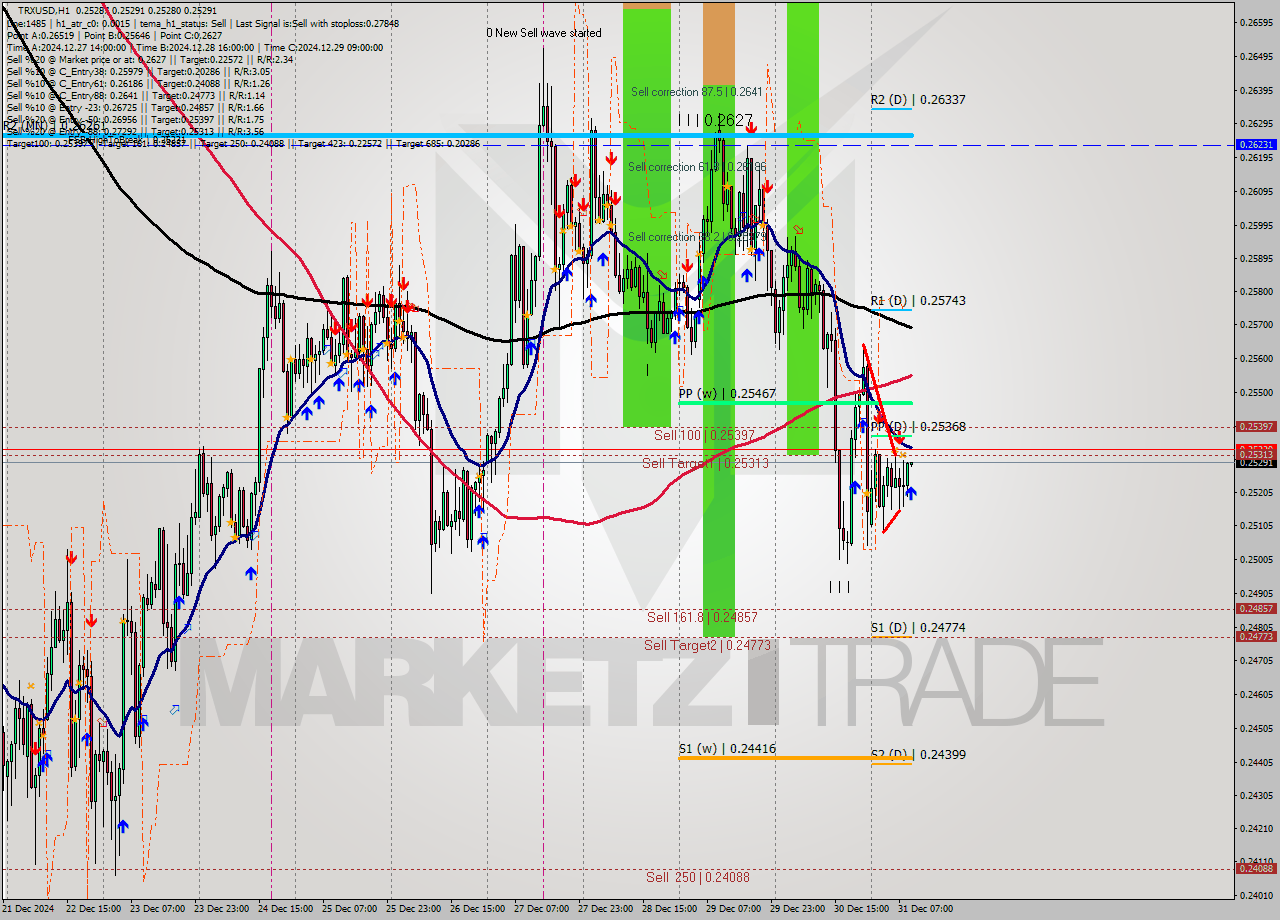
Task: Click the 0.24305 price axis value
Action: click(x=1256, y=796)
